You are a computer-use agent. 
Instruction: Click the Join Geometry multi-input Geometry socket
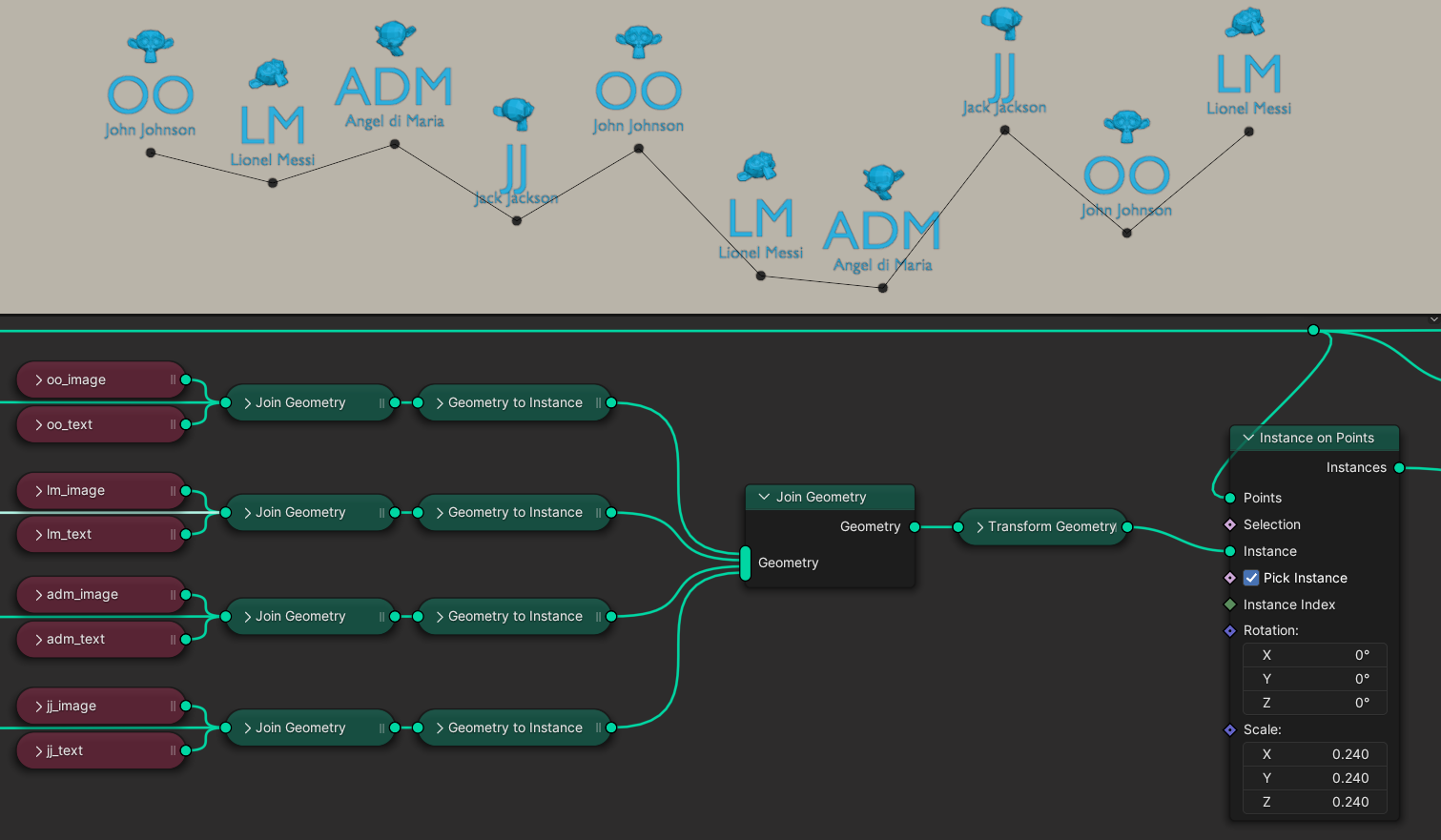[746, 563]
